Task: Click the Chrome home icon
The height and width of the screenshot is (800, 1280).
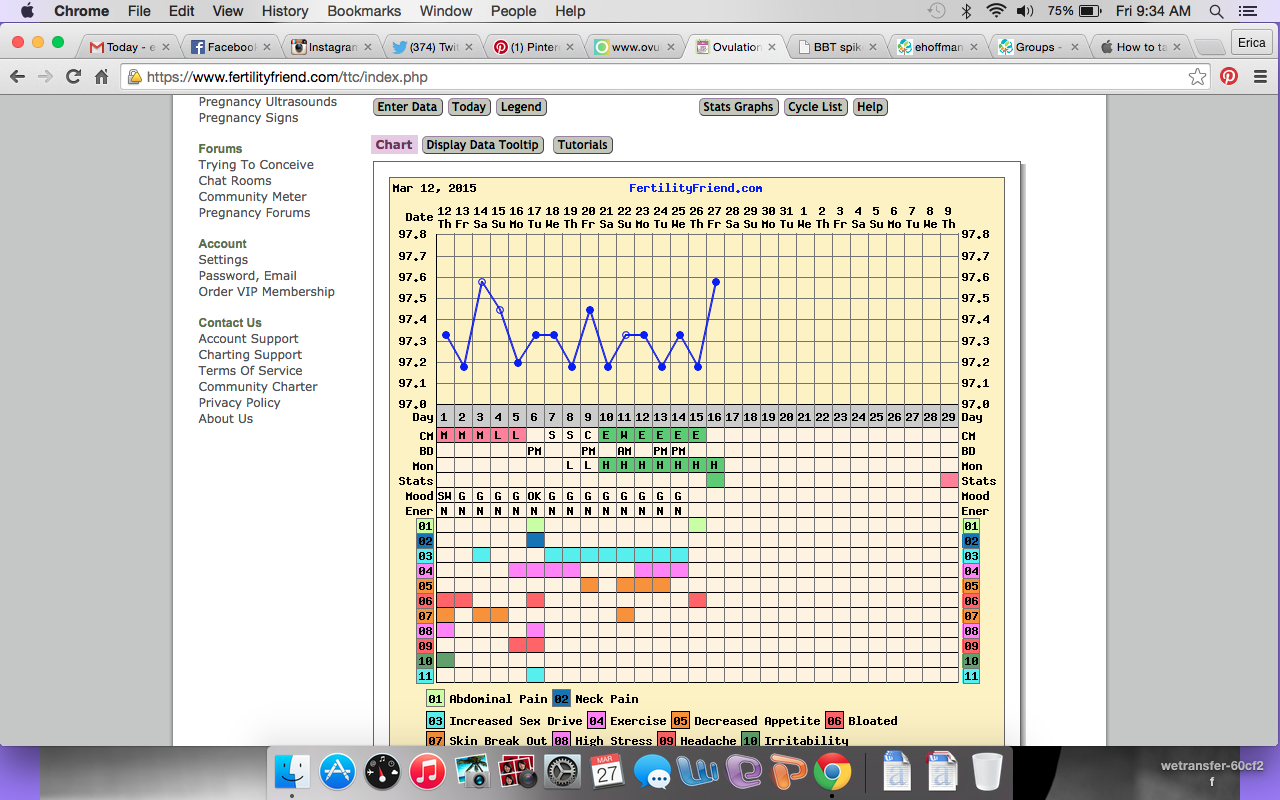Action: pyautogui.click(x=101, y=77)
